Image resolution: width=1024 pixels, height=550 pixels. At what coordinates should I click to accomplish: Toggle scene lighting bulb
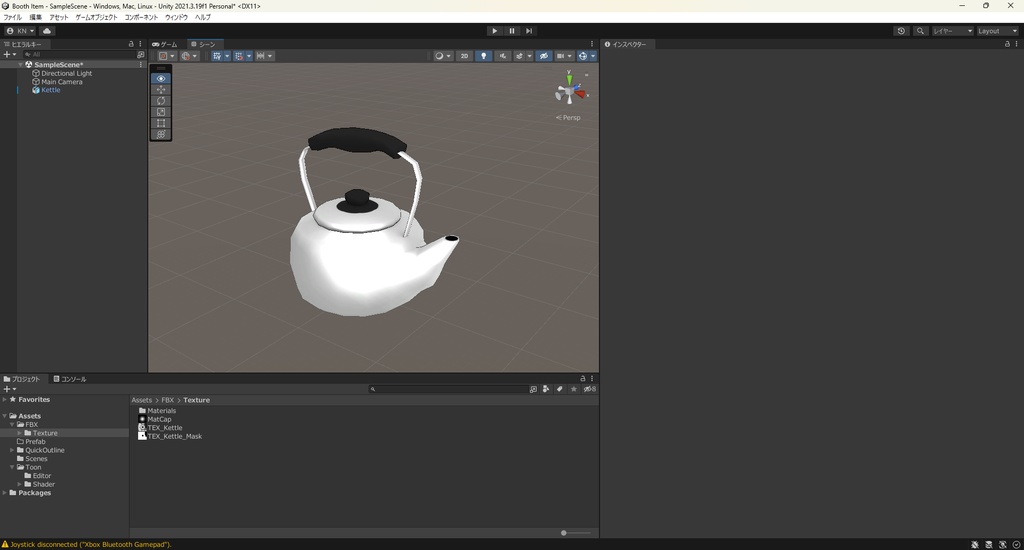[x=483, y=56]
